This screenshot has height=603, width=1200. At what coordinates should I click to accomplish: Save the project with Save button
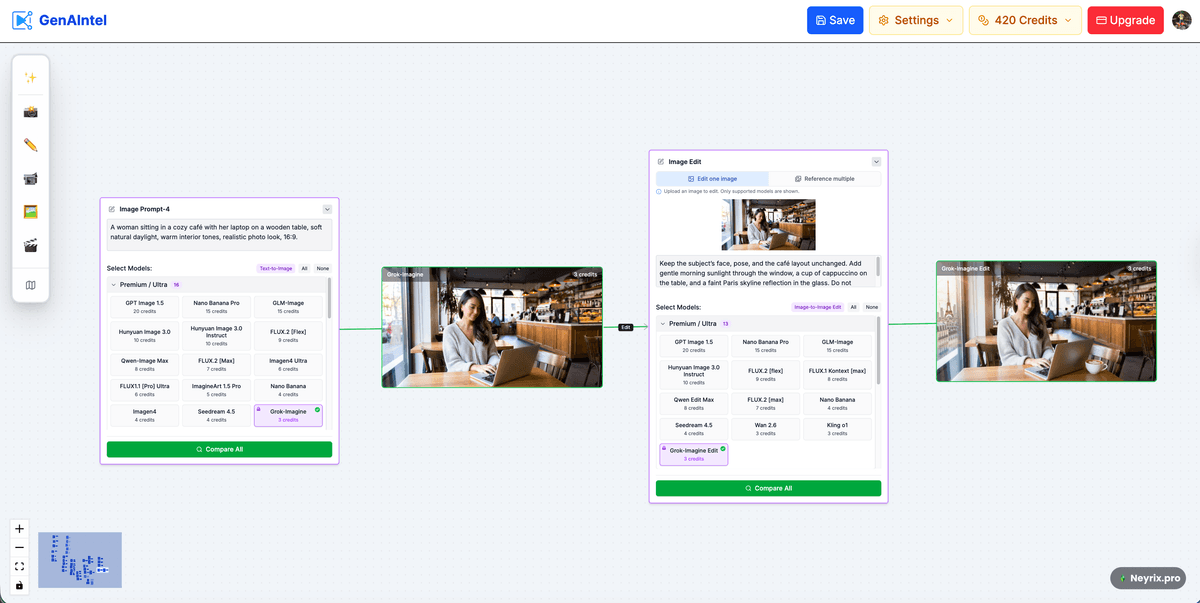click(x=835, y=20)
